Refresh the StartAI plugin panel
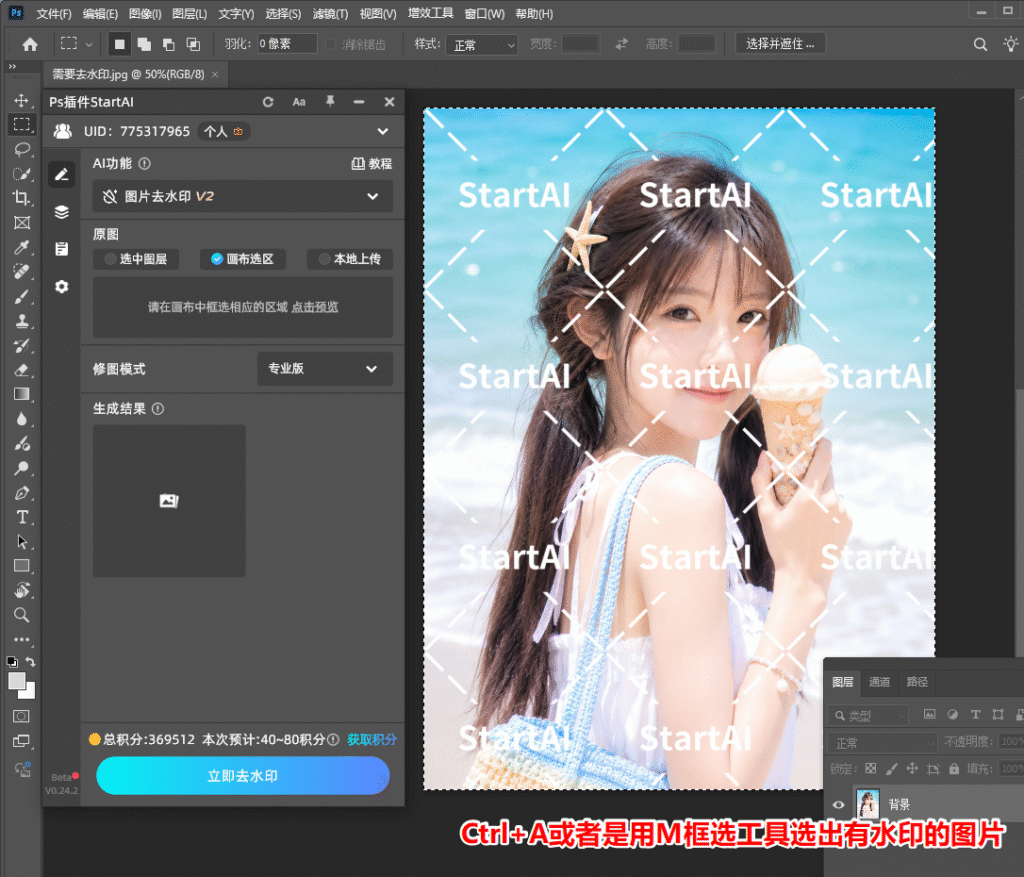Image resolution: width=1024 pixels, height=877 pixels. [268, 102]
